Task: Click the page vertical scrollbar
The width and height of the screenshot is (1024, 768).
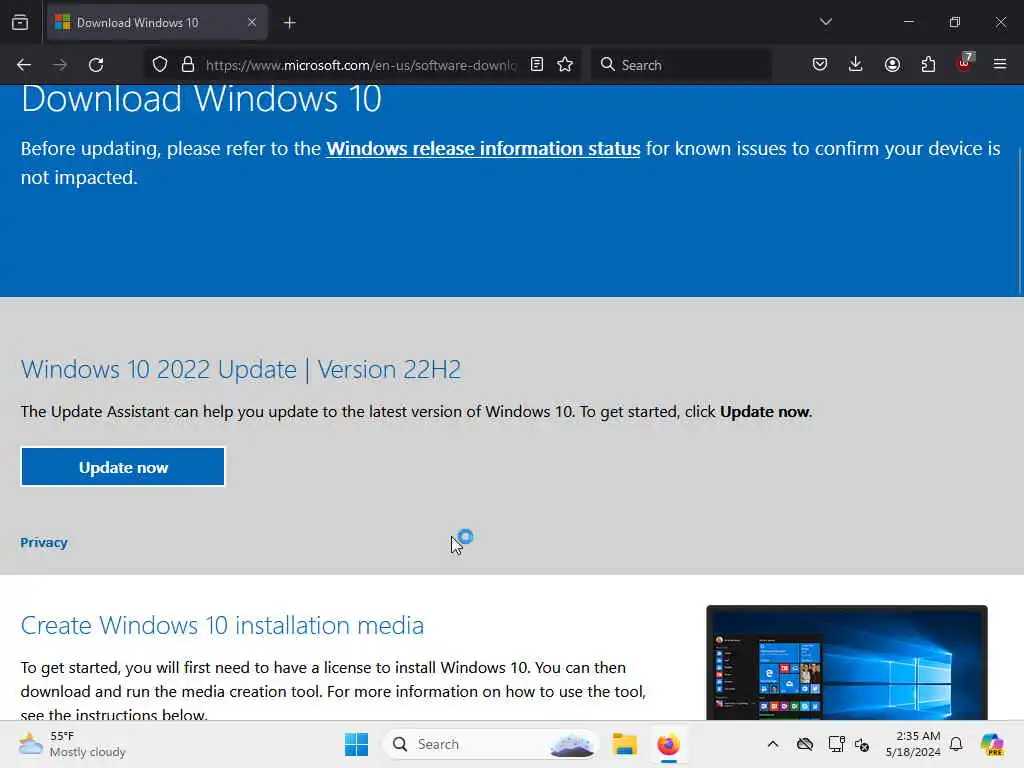Action: coord(1020,219)
